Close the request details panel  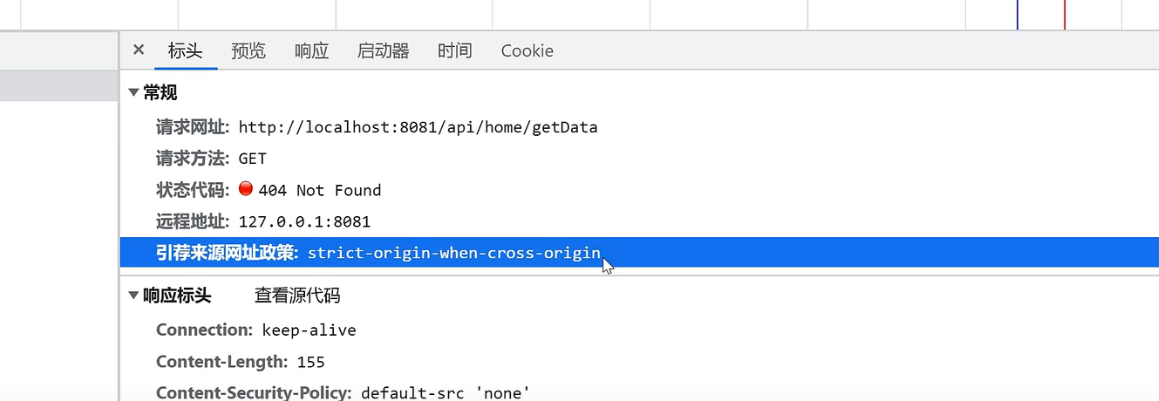[x=138, y=50]
